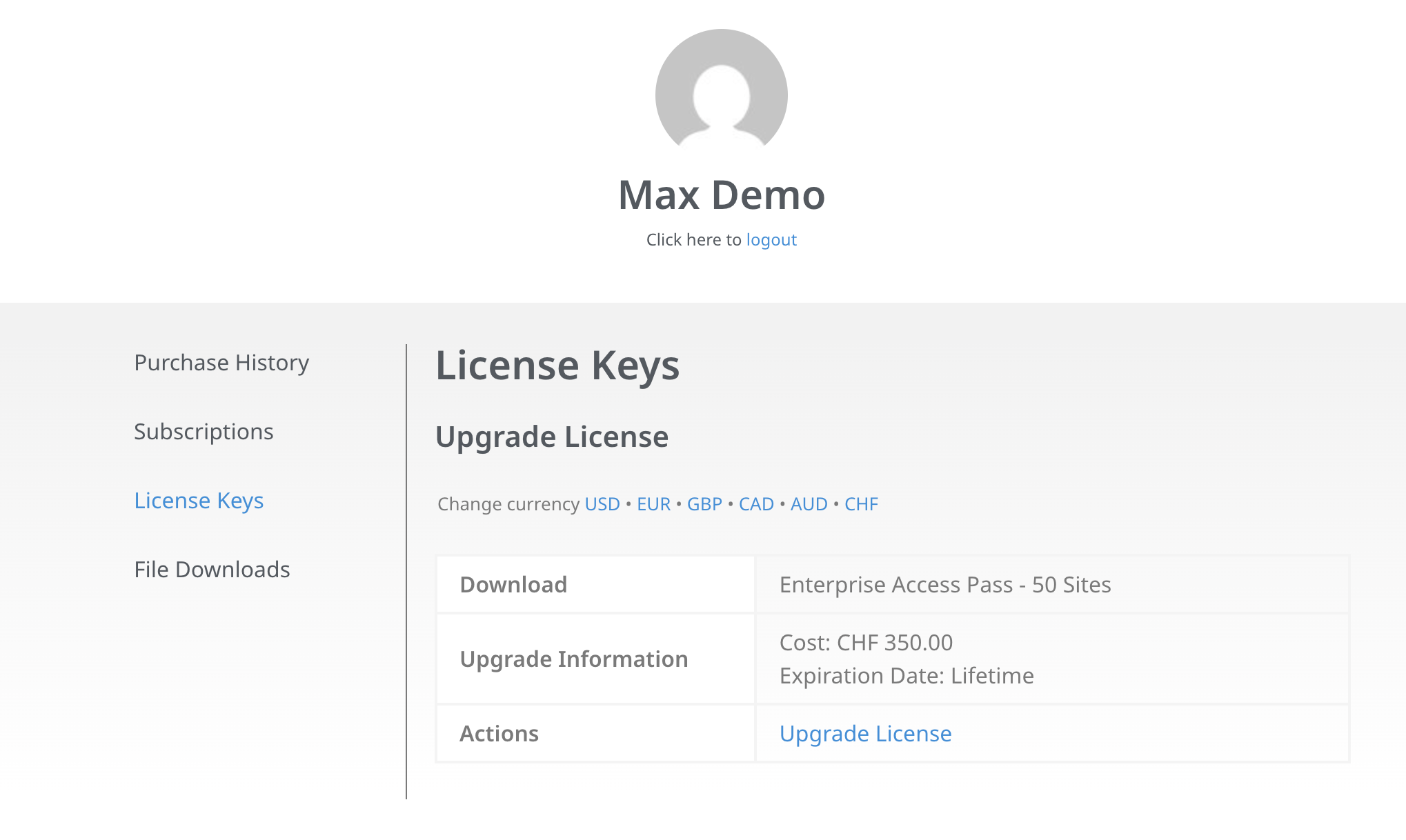
Task: Go to File Downloads section
Action: tap(212, 570)
